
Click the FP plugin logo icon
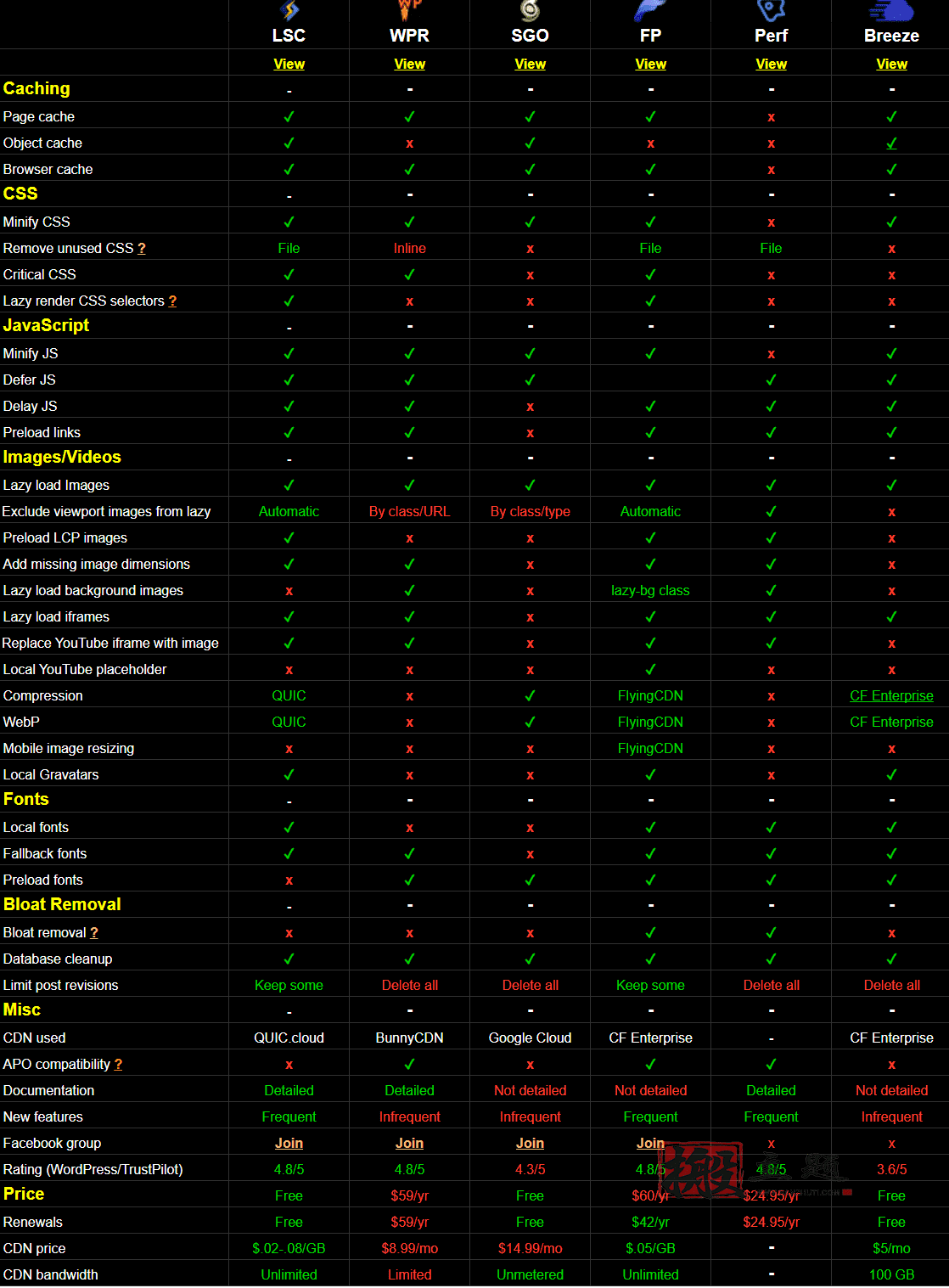click(651, 10)
